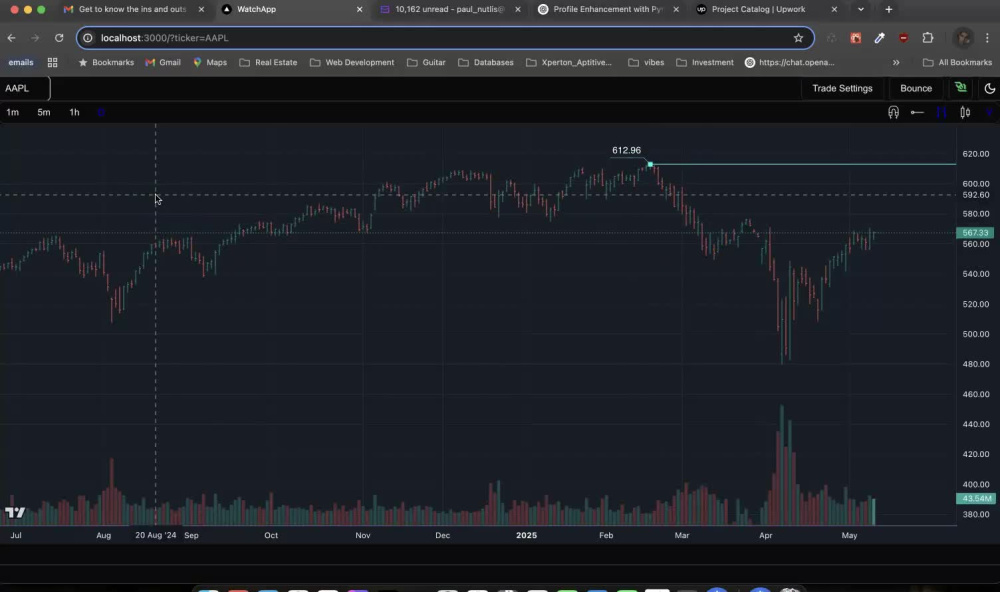1000x592 pixels.
Task: Open the Chrome three-dot menu
Action: (x=987, y=38)
